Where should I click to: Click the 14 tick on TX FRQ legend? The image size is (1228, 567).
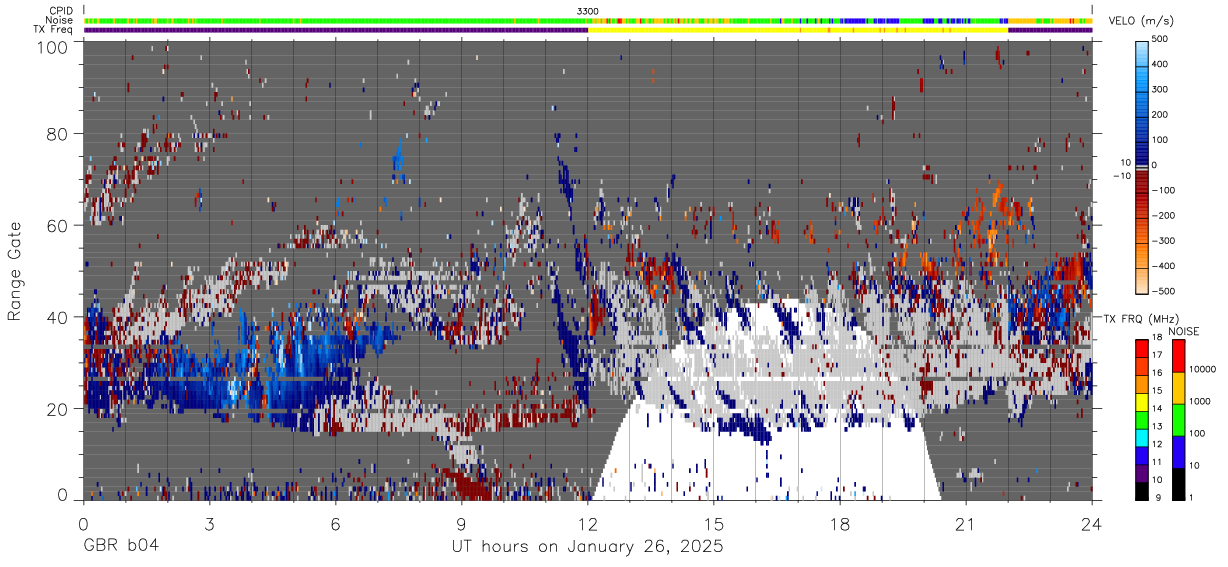pos(1158,409)
